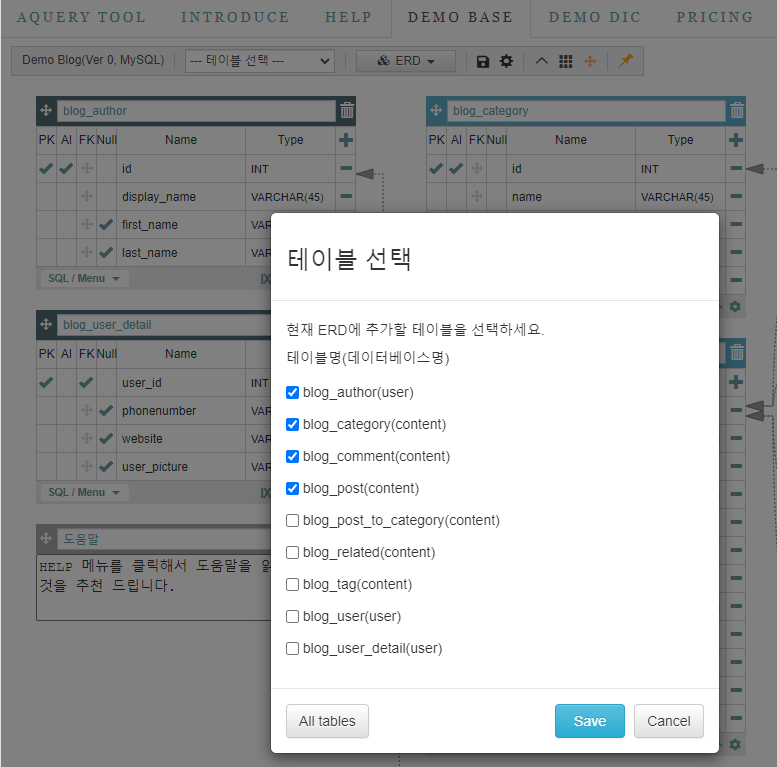The image size is (777, 767).
Task: Click the floppy disk save icon in toolbar
Action: (x=483, y=61)
